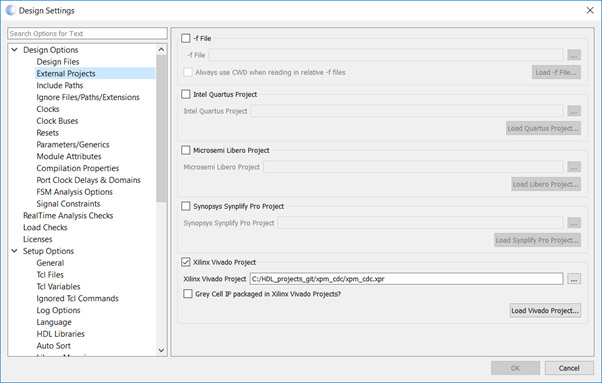Click the Load Quartus Project button

tap(543, 128)
